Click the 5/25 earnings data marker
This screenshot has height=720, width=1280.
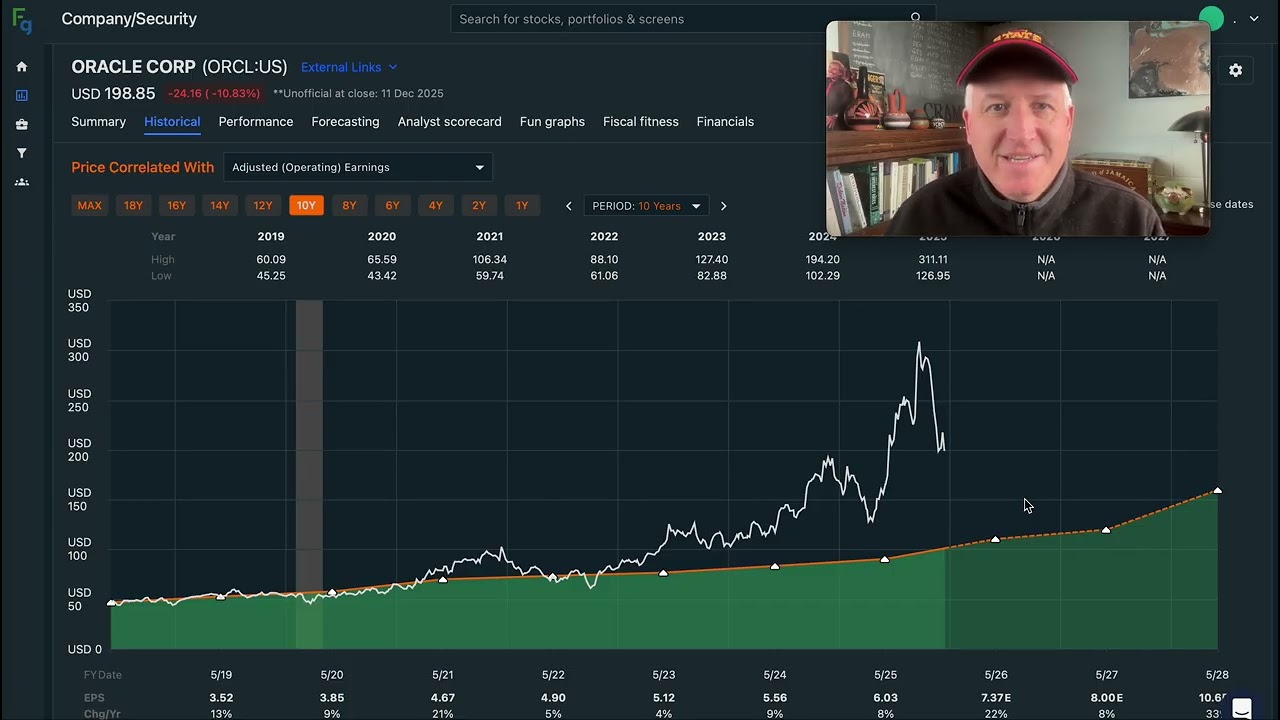(885, 559)
